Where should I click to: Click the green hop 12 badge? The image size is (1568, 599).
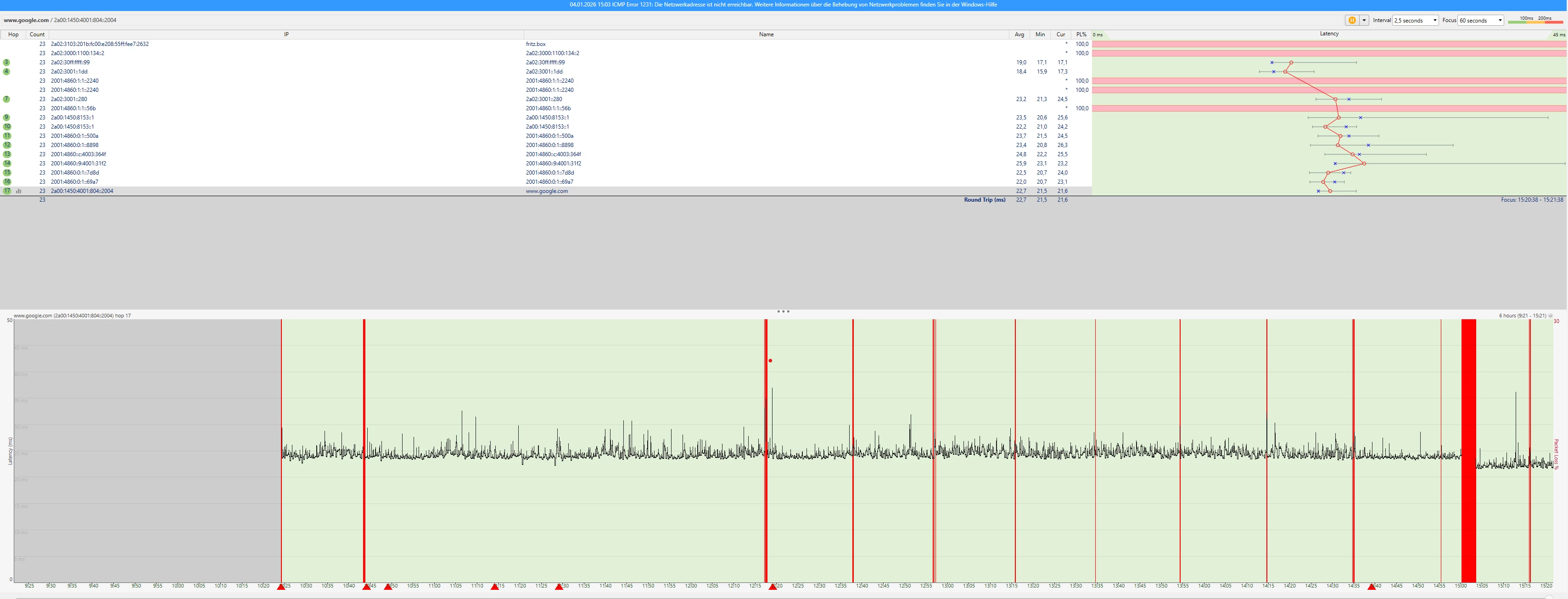click(x=7, y=145)
